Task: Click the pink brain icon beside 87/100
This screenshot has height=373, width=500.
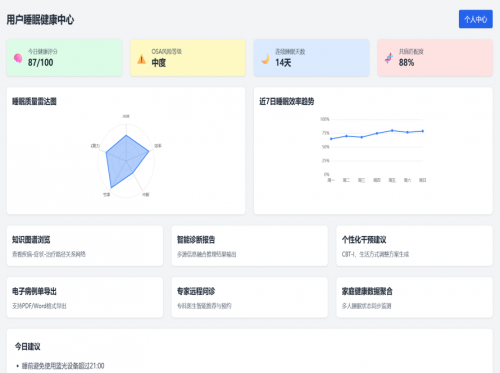Action: click(x=18, y=58)
